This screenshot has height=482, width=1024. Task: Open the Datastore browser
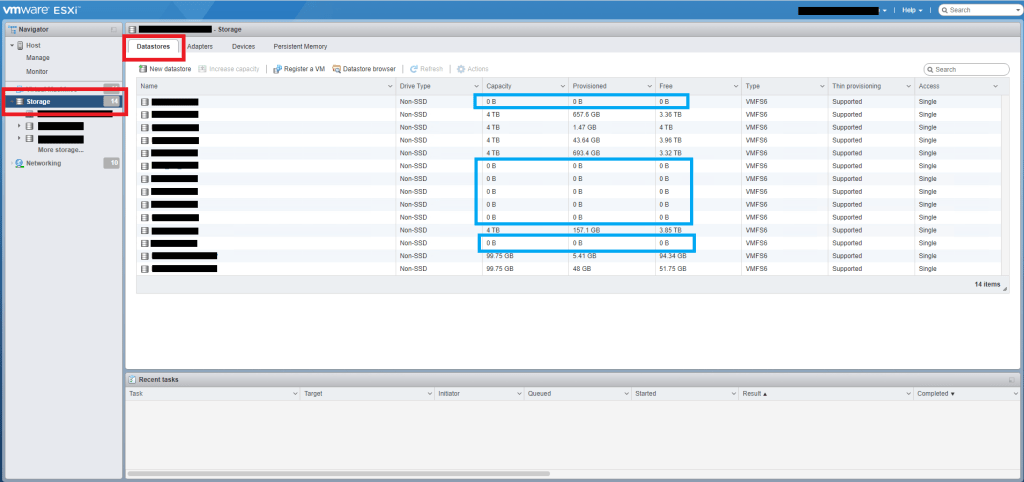[337, 69]
